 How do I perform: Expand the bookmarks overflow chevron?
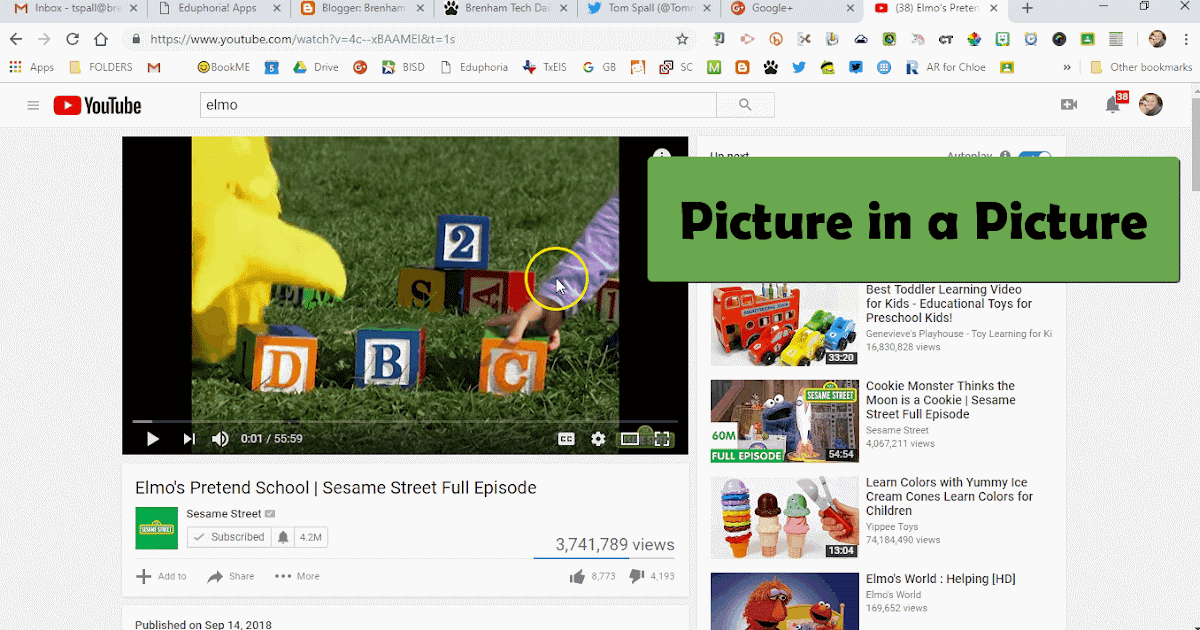(1067, 68)
